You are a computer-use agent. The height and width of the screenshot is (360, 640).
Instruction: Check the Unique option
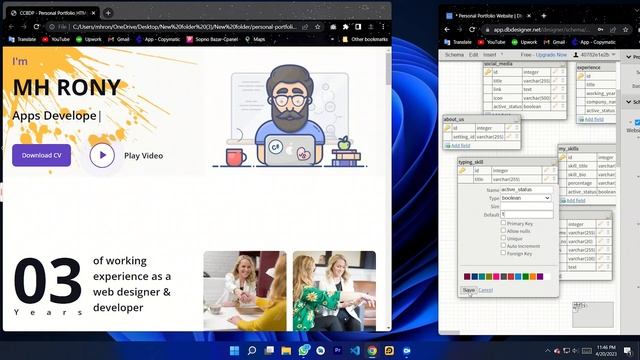click(503, 238)
